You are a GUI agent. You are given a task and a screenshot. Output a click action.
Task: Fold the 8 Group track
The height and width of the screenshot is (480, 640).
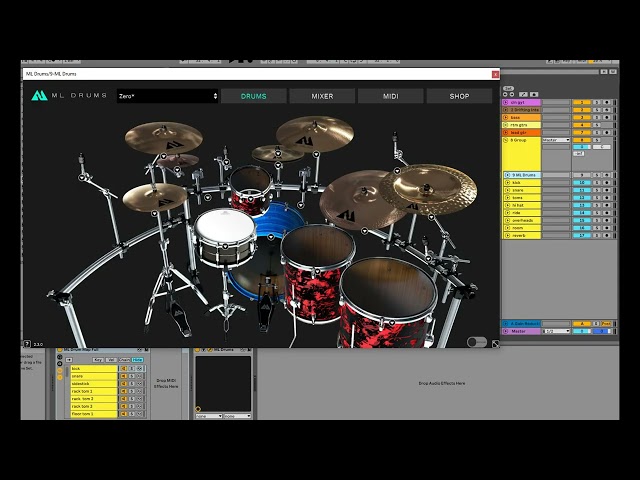pyautogui.click(x=506, y=140)
